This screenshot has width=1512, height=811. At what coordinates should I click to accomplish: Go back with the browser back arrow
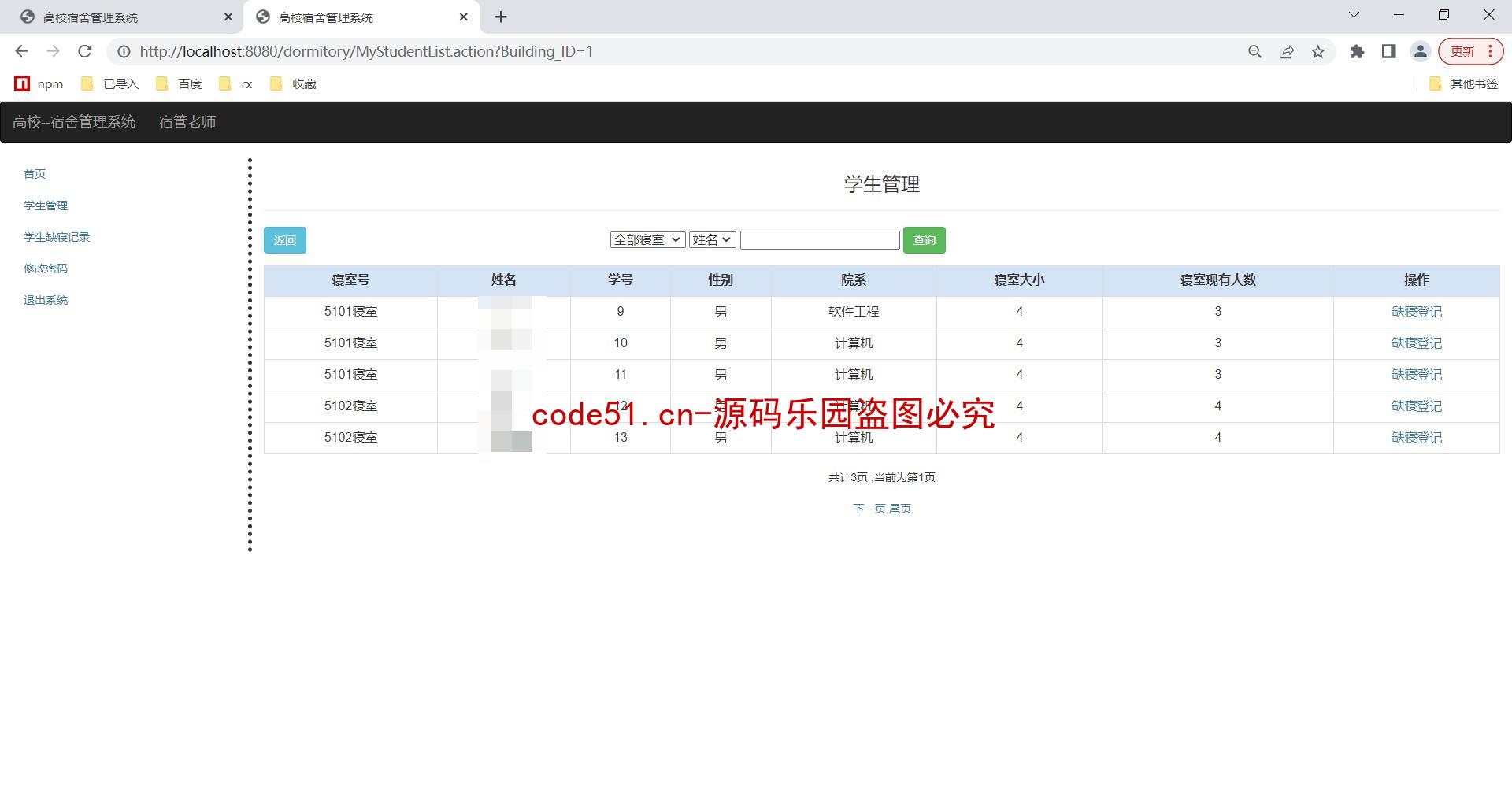(21, 51)
